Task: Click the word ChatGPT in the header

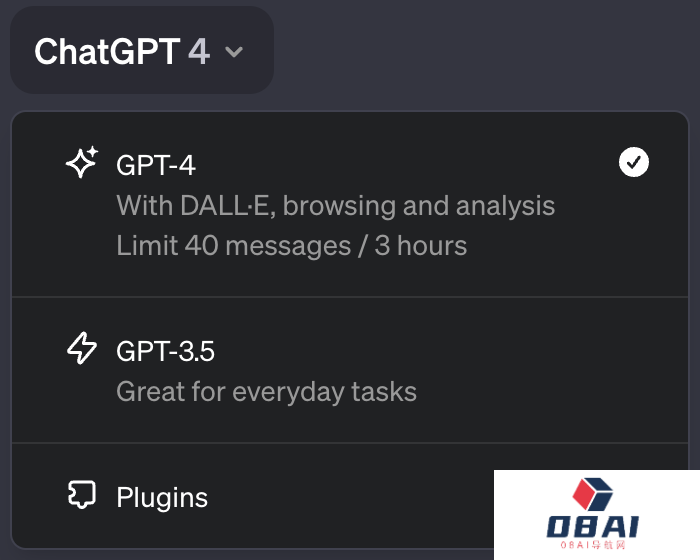Action: point(107,51)
